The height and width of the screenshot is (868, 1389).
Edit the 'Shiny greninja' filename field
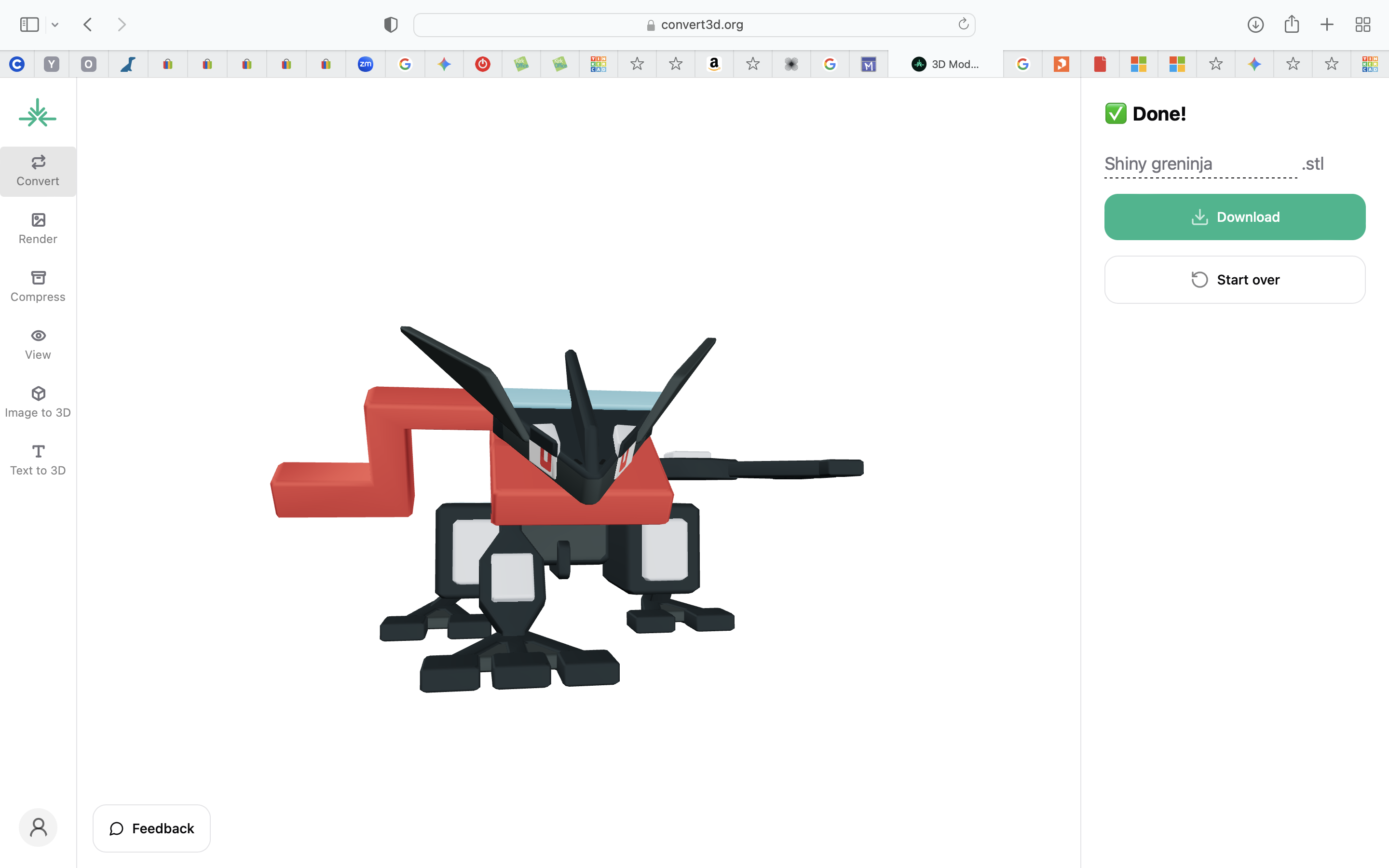[x=1200, y=164]
